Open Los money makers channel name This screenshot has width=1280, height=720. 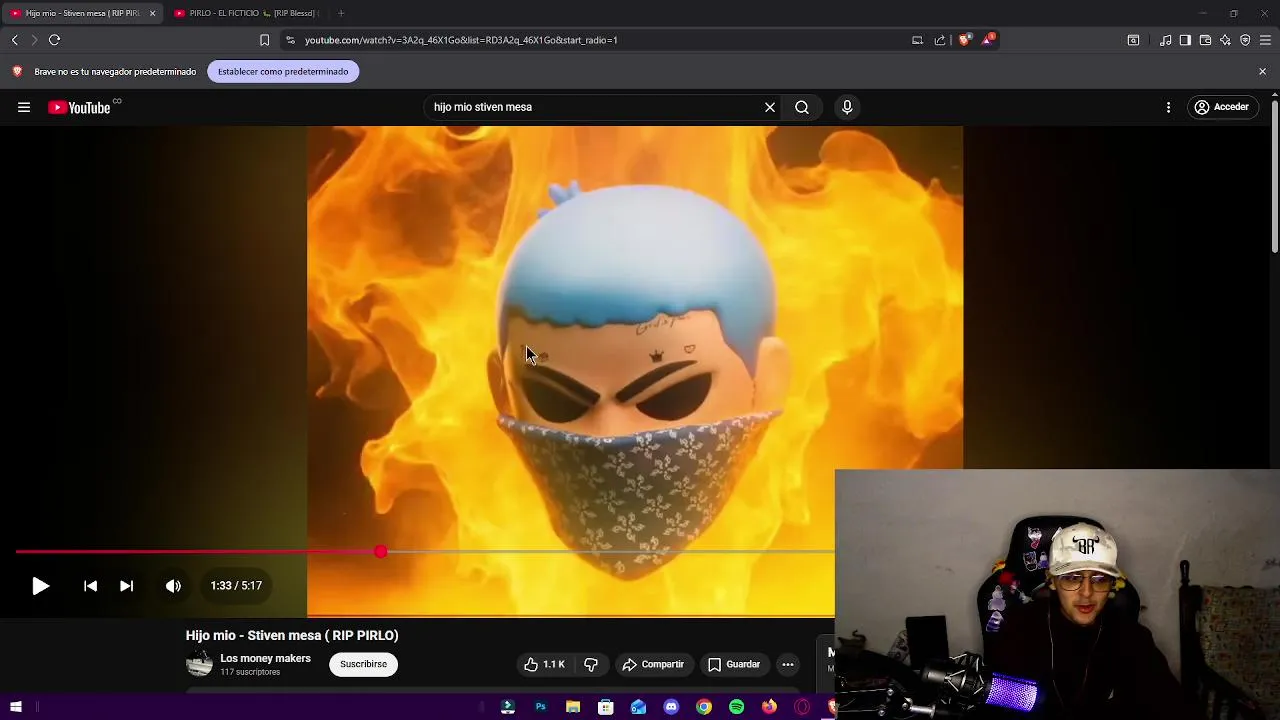click(265, 658)
